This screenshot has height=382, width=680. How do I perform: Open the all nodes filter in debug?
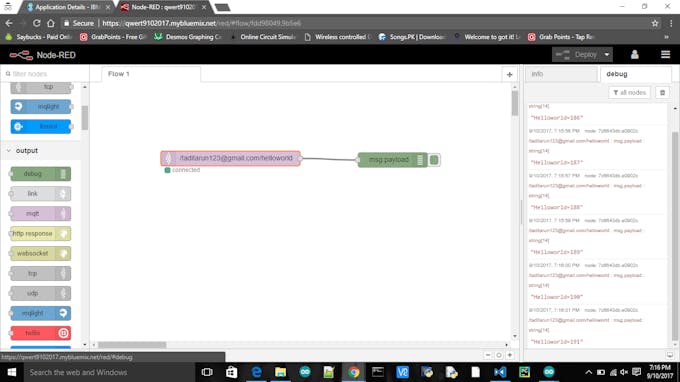click(630, 92)
